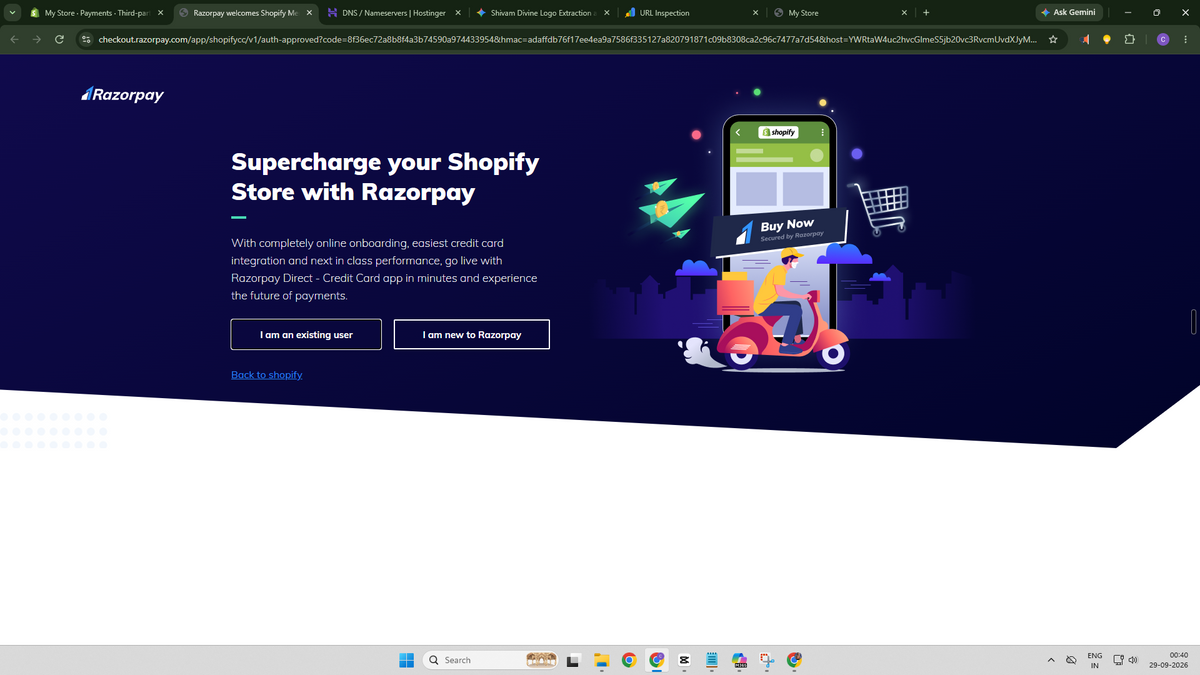This screenshot has width=1200, height=675.
Task: Click the page's vertical scrollbar thumb
Action: click(x=1194, y=323)
